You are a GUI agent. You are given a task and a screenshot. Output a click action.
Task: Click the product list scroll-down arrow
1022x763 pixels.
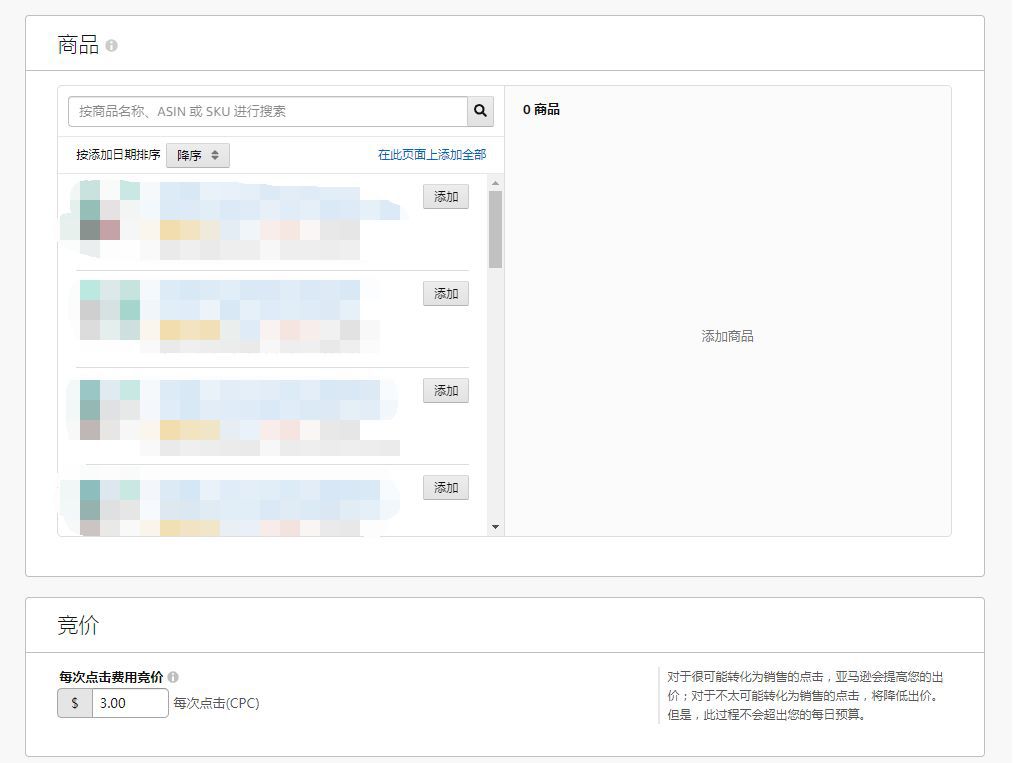tap(495, 527)
